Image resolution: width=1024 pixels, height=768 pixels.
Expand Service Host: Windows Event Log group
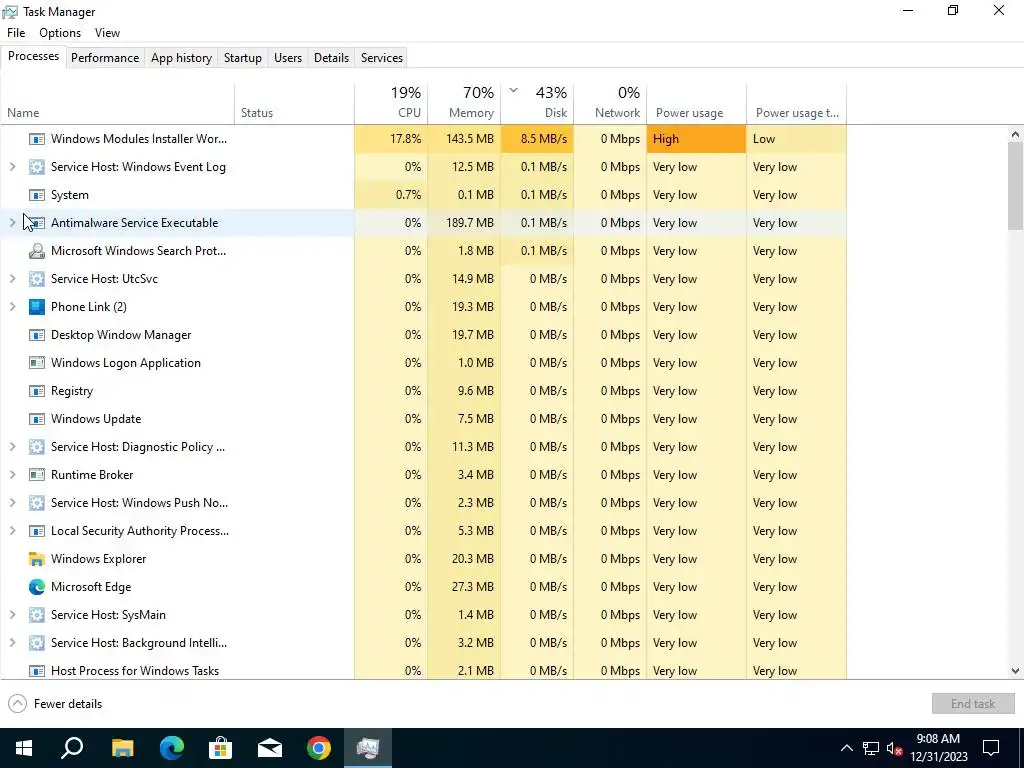[x=12, y=167]
